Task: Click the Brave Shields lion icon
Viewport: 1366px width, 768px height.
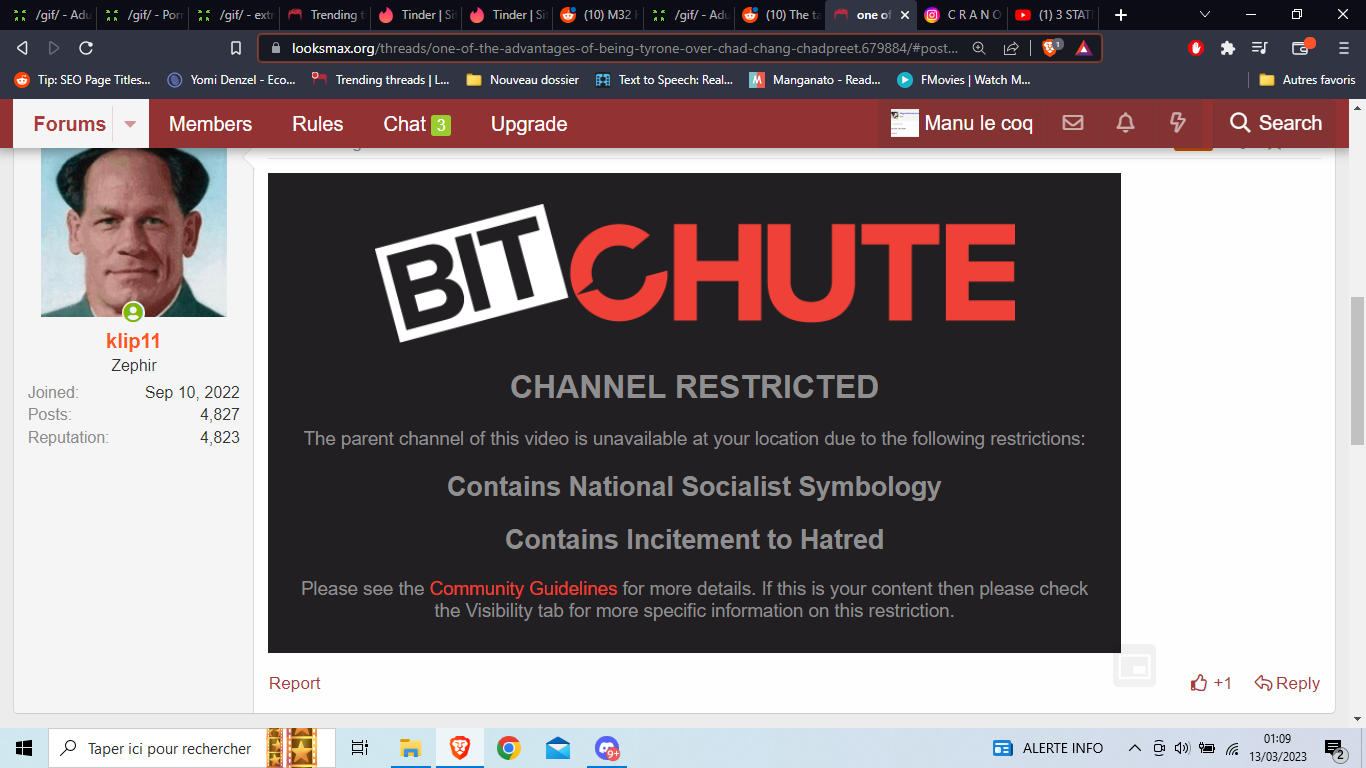Action: pyautogui.click(x=1050, y=48)
